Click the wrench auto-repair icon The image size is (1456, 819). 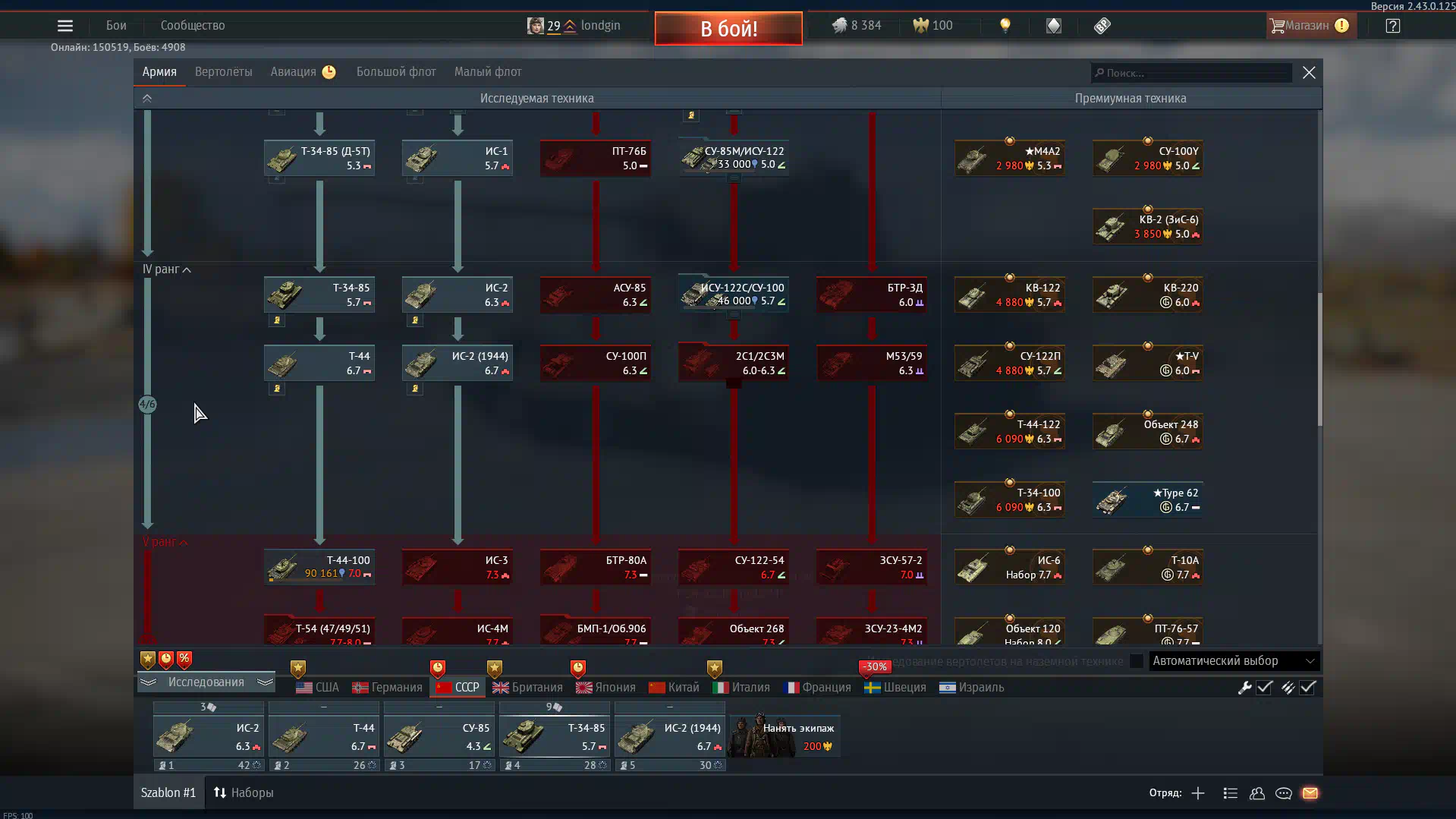[1244, 688]
